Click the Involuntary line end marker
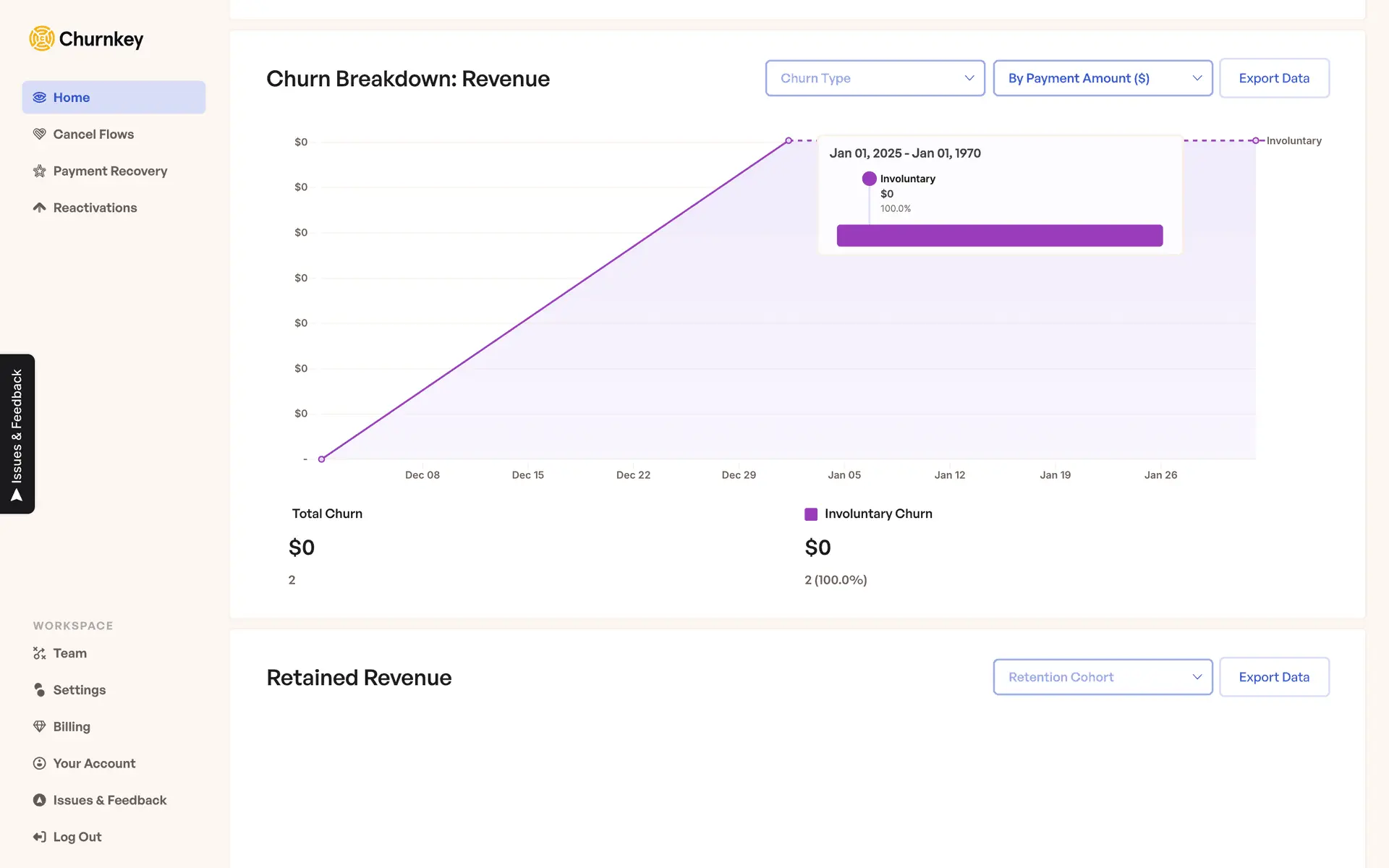Image resolution: width=1389 pixels, height=868 pixels. (1256, 140)
